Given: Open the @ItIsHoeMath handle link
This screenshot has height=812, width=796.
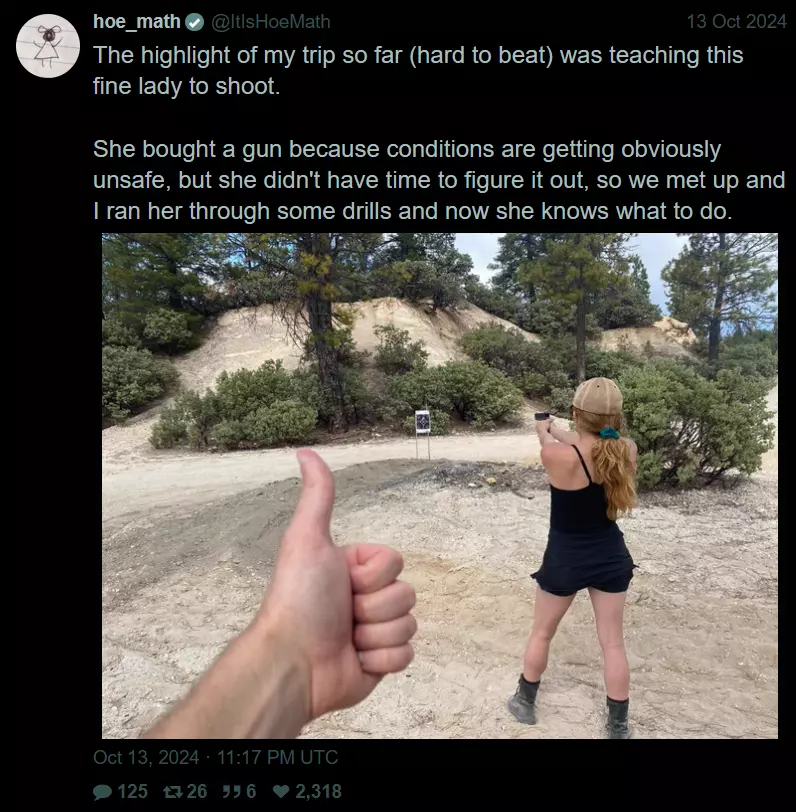Looking at the screenshot, I should (x=270, y=22).
